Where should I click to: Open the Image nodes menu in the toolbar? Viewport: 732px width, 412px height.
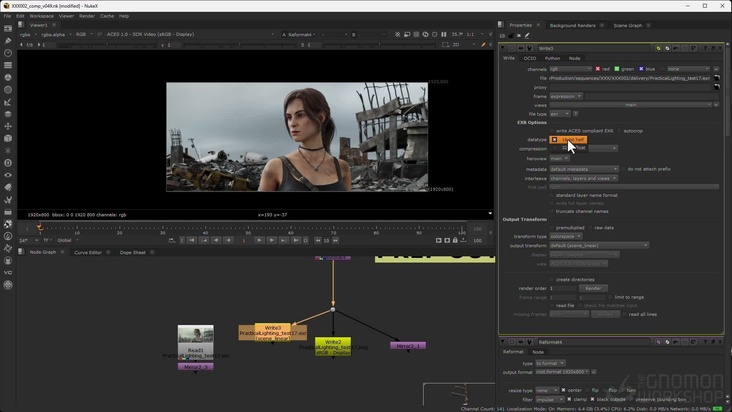tap(8, 28)
